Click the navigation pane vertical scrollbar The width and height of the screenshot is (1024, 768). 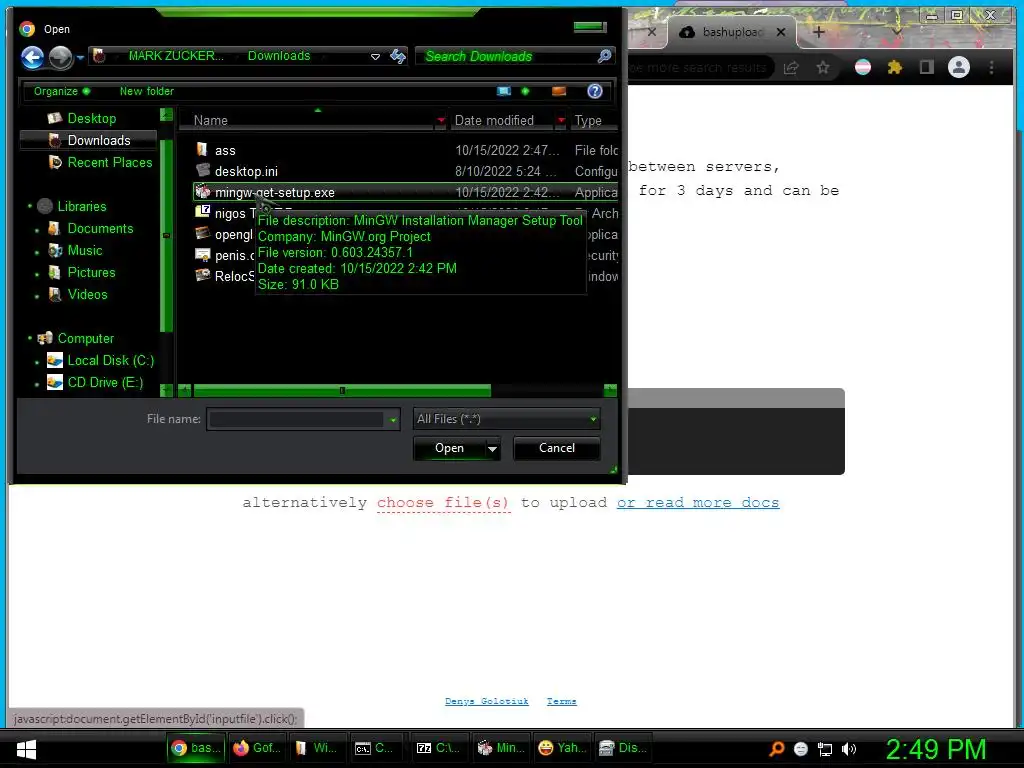(167, 235)
